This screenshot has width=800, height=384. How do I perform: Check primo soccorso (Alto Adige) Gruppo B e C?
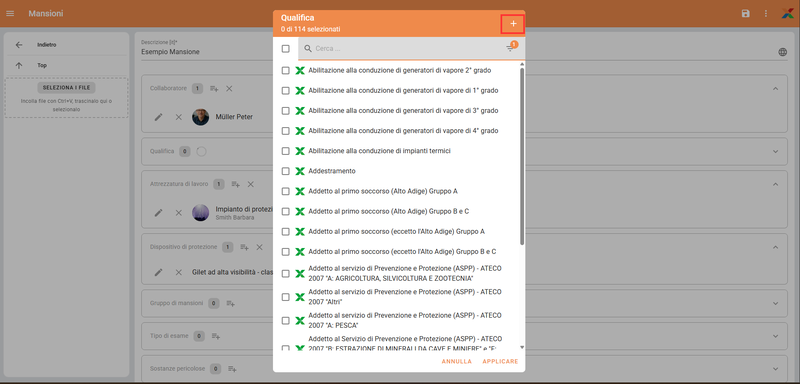[x=286, y=211]
